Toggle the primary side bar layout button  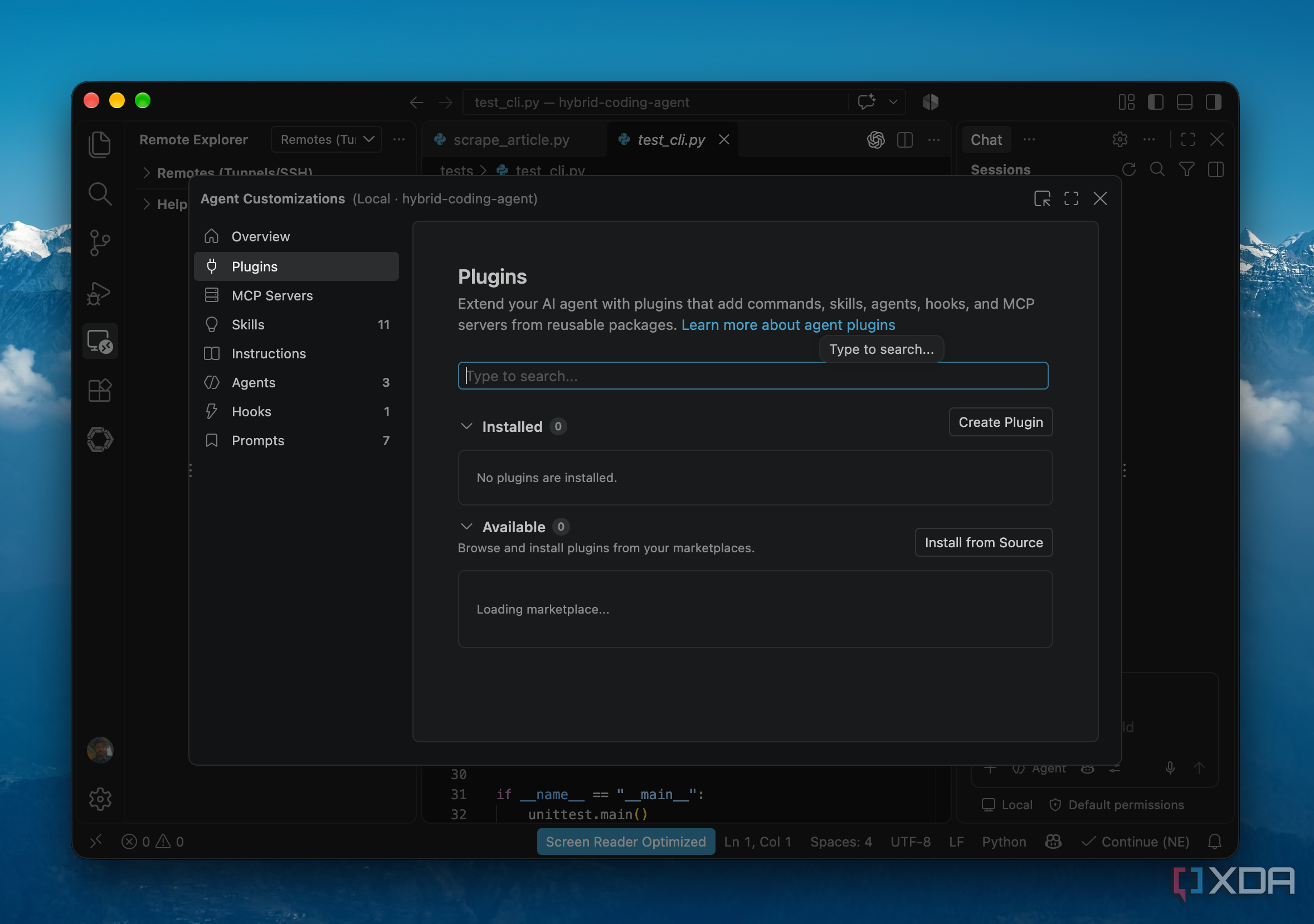click(x=1156, y=102)
